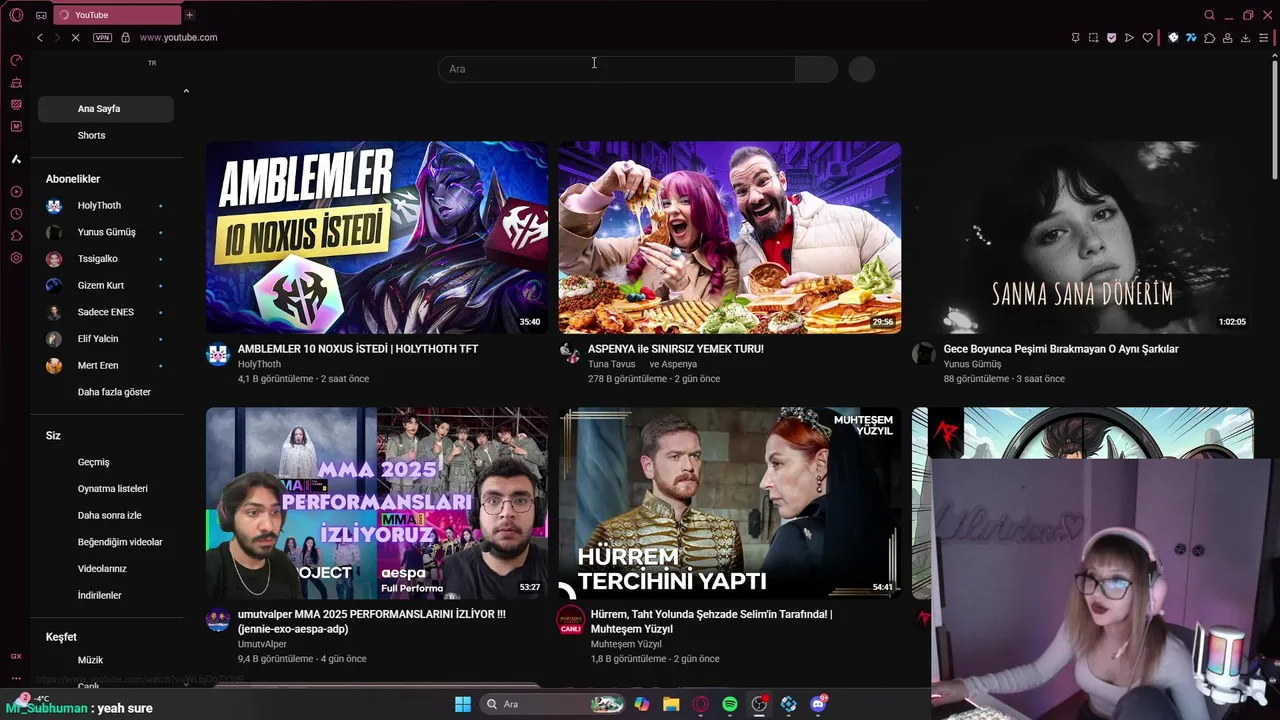Open Spotify from the taskbar
The image size is (1280, 720).
730,704
